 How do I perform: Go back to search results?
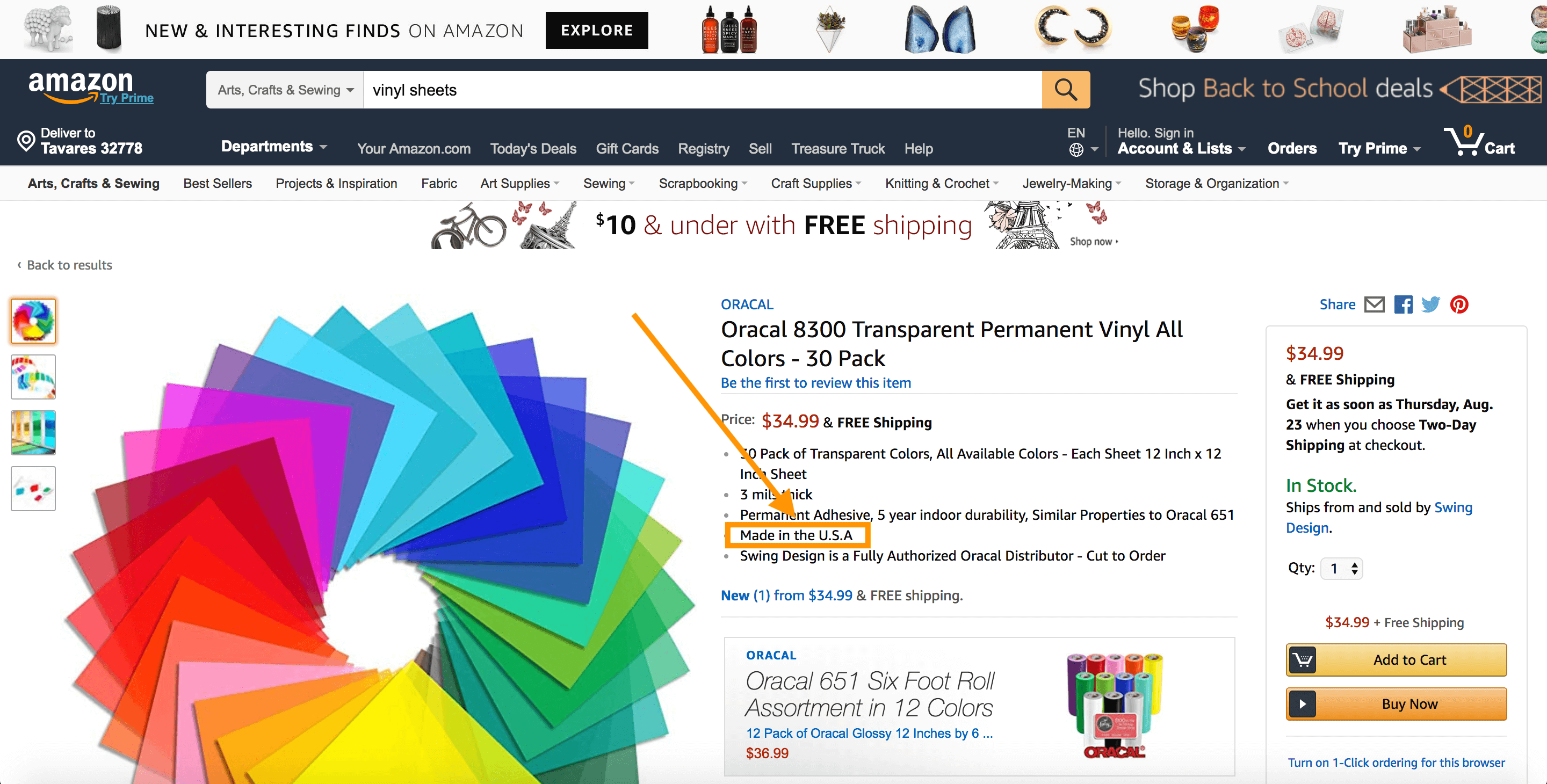pyautogui.click(x=68, y=265)
